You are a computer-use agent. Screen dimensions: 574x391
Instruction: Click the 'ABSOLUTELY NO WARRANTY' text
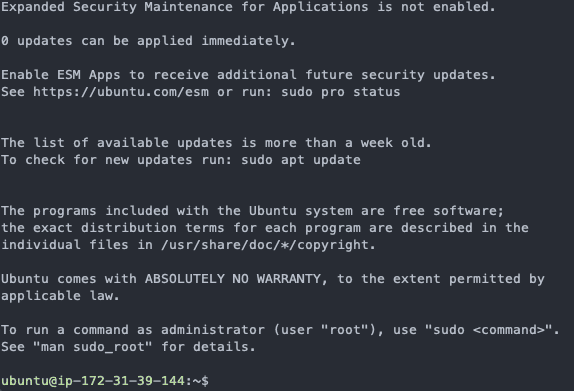[x=232, y=279]
